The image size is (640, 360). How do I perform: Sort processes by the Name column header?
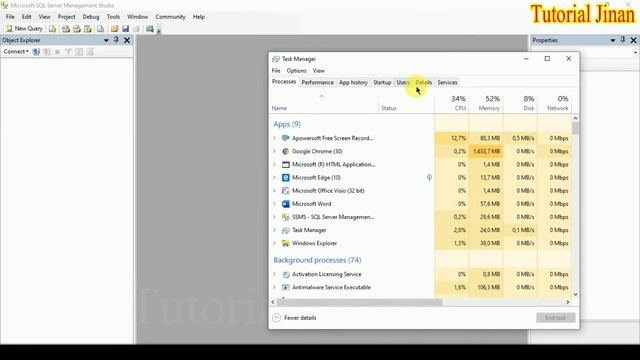(324, 104)
